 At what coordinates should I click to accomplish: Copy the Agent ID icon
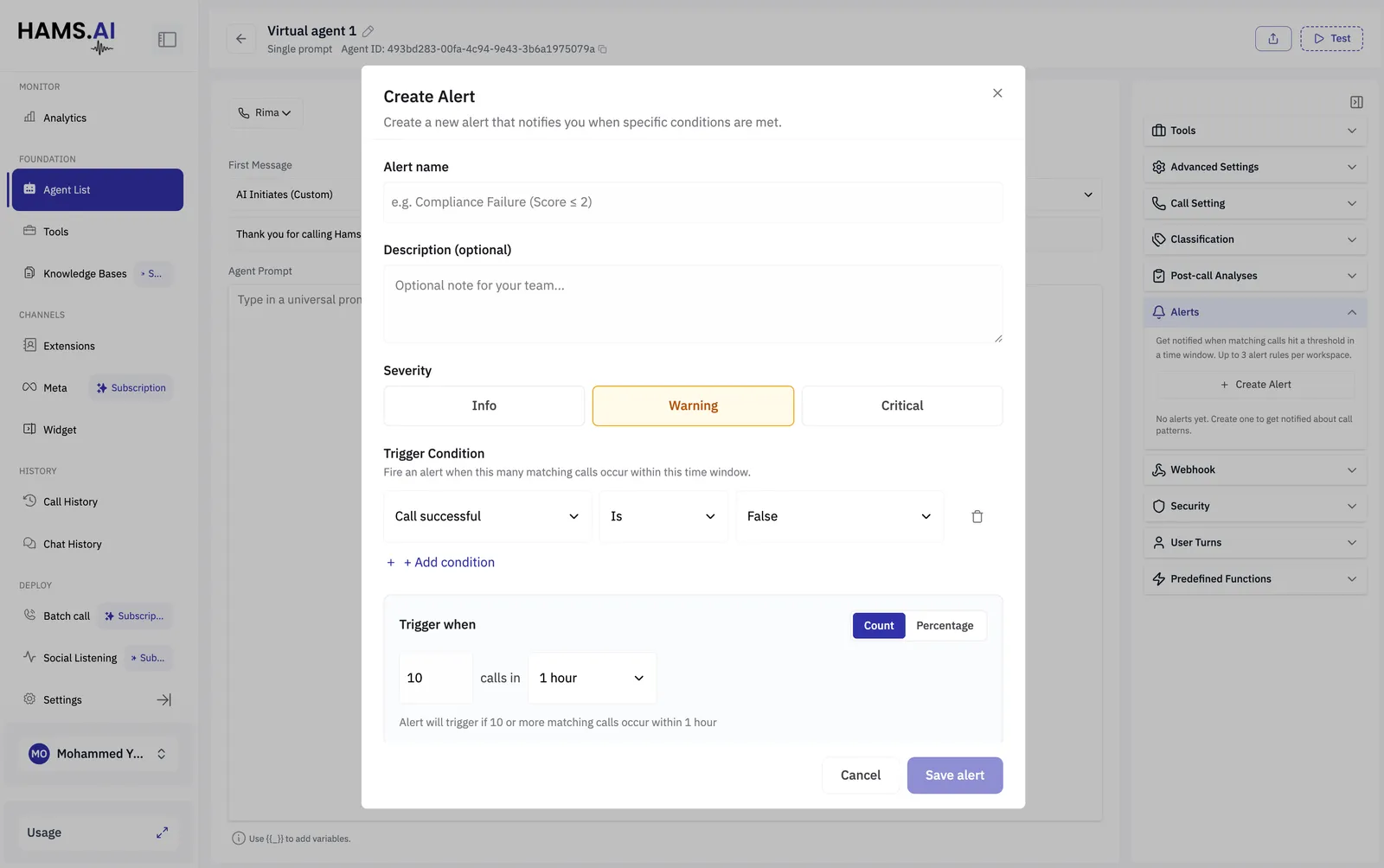pos(603,49)
